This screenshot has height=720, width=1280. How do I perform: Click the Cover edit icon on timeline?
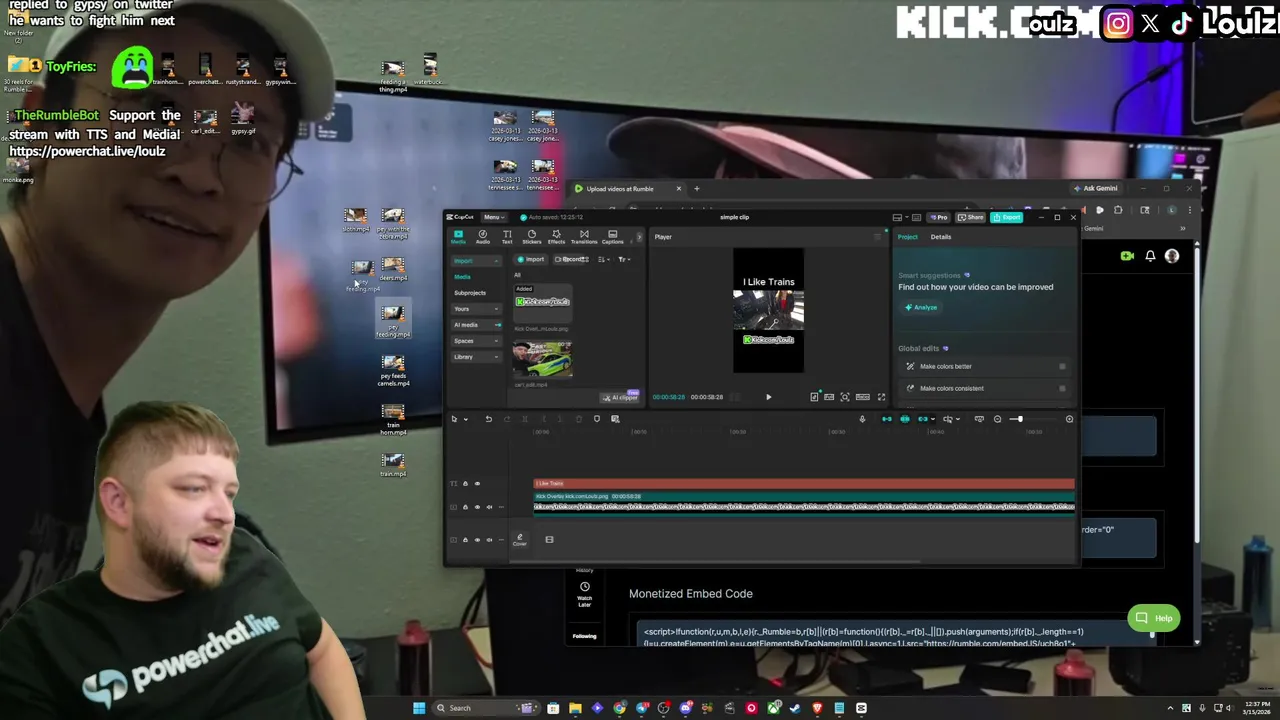[519, 539]
